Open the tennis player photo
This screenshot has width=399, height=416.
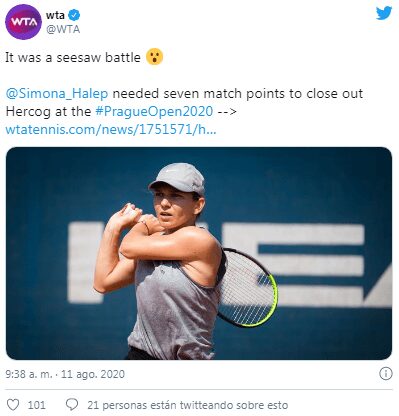pos(199,253)
